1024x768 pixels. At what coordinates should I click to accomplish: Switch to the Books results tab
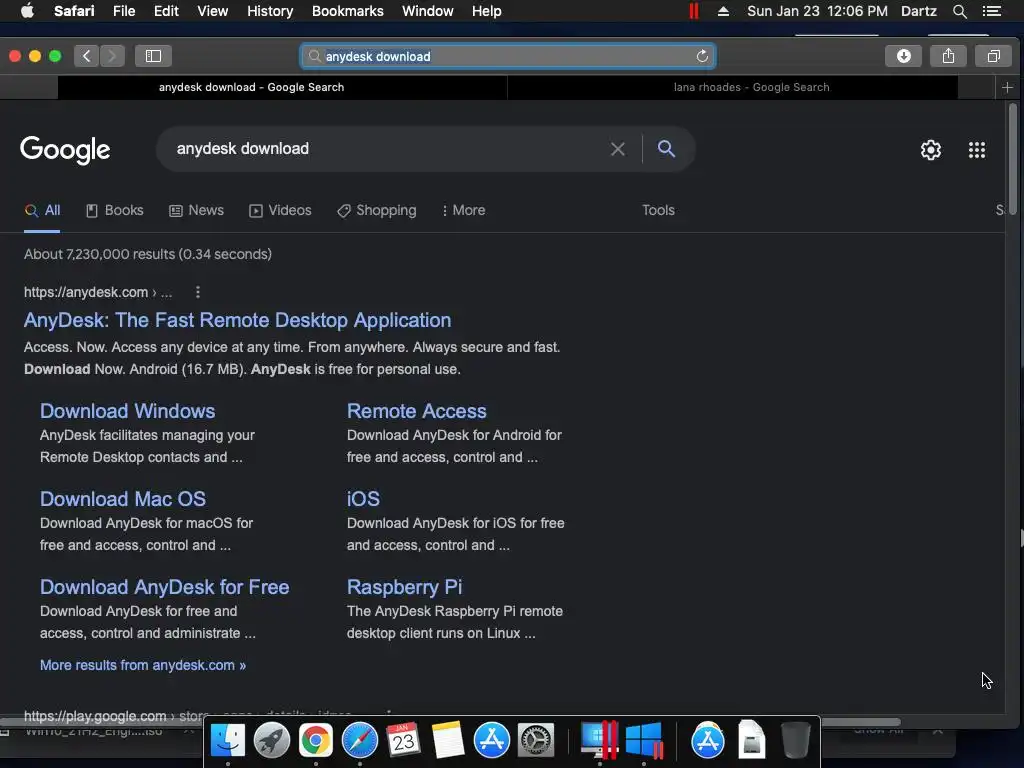[114, 210]
